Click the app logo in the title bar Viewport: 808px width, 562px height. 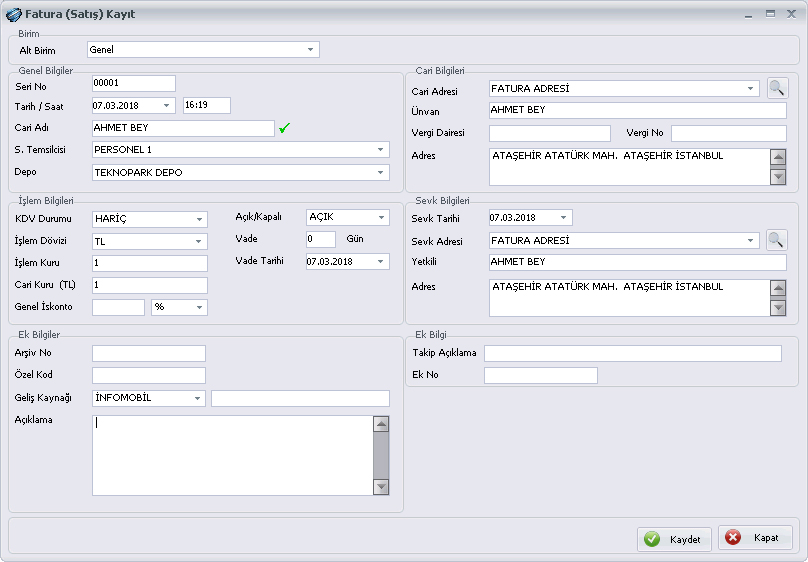[13, 14]
